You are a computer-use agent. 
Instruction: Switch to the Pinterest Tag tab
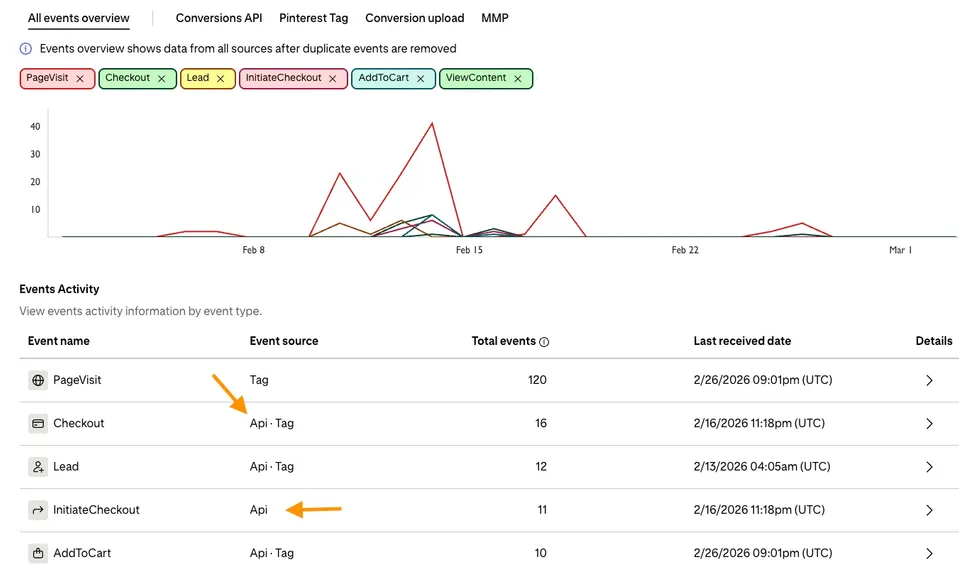[x=314, y=18]
